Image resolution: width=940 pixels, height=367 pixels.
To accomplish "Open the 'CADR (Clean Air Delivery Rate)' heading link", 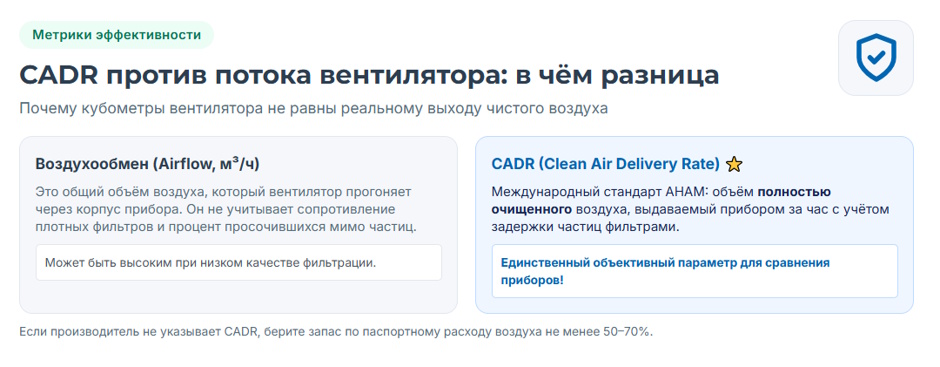I will (x=605, y=164).
